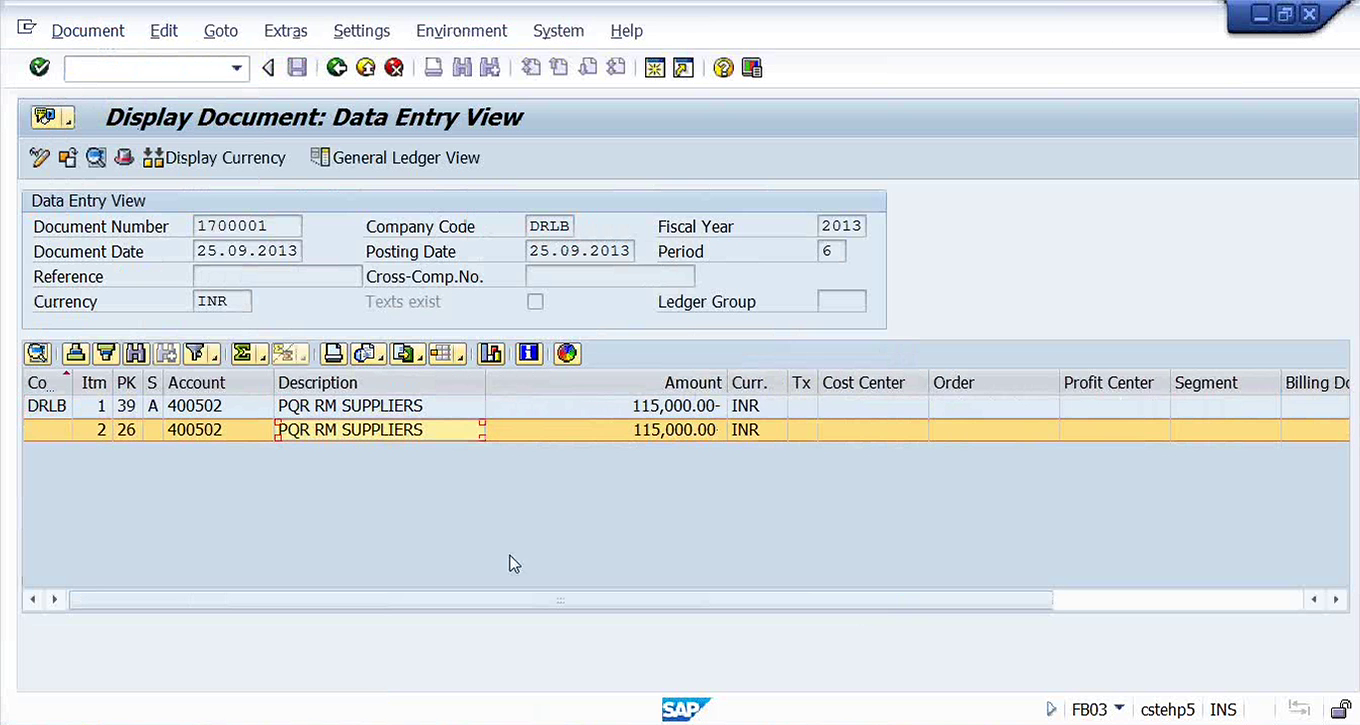This screenshot has height=725, width=1360.
Task: Open the Set Filter dropdown arrow
Action: [x=215, y=353]
